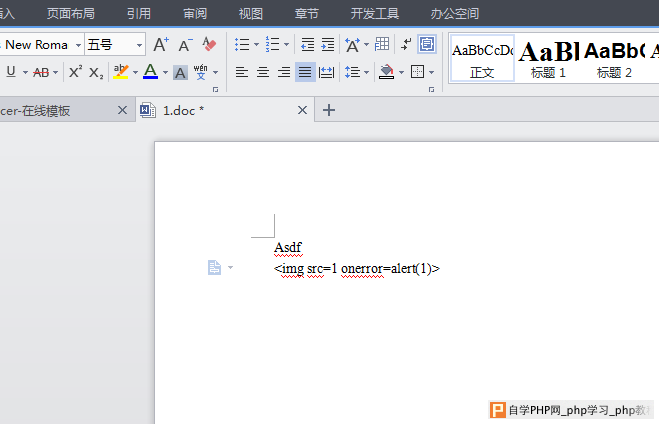659x424 pixels.
Task: Open paragraph layout icon beside text
Action: click(x=214, y=267)
